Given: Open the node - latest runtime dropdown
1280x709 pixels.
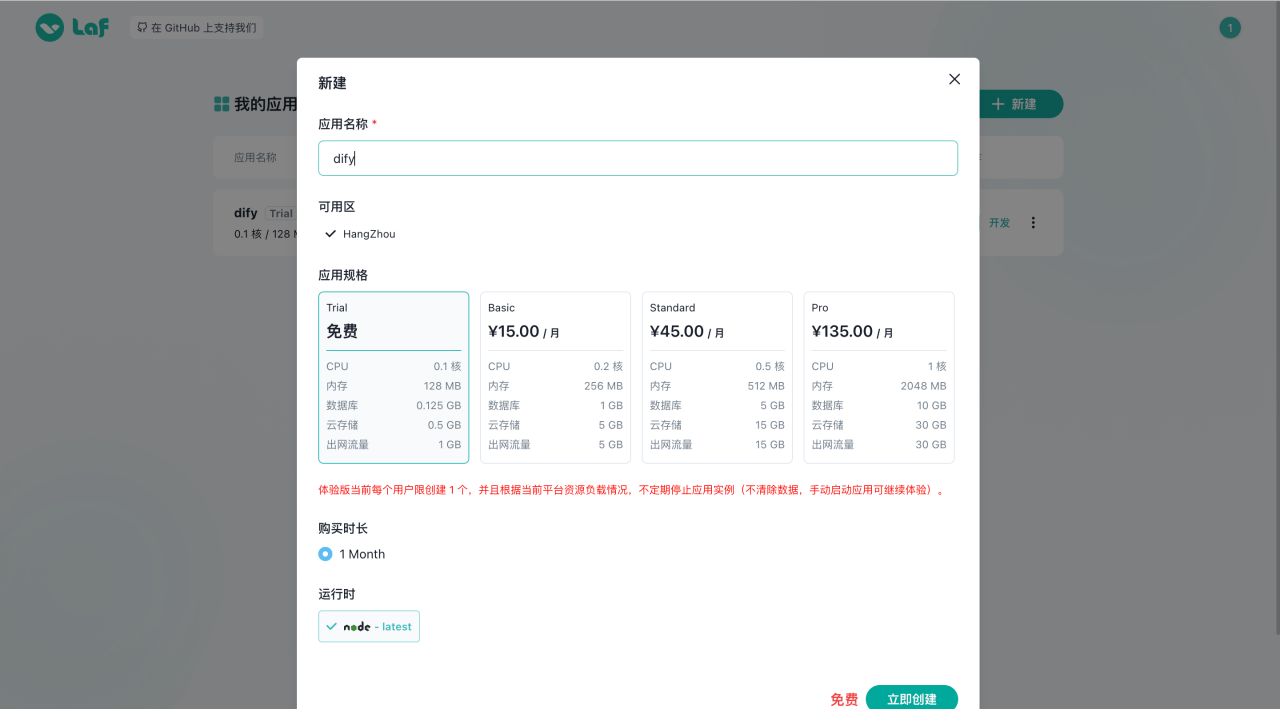Looking at the screenshot, I should pos(368,626).
